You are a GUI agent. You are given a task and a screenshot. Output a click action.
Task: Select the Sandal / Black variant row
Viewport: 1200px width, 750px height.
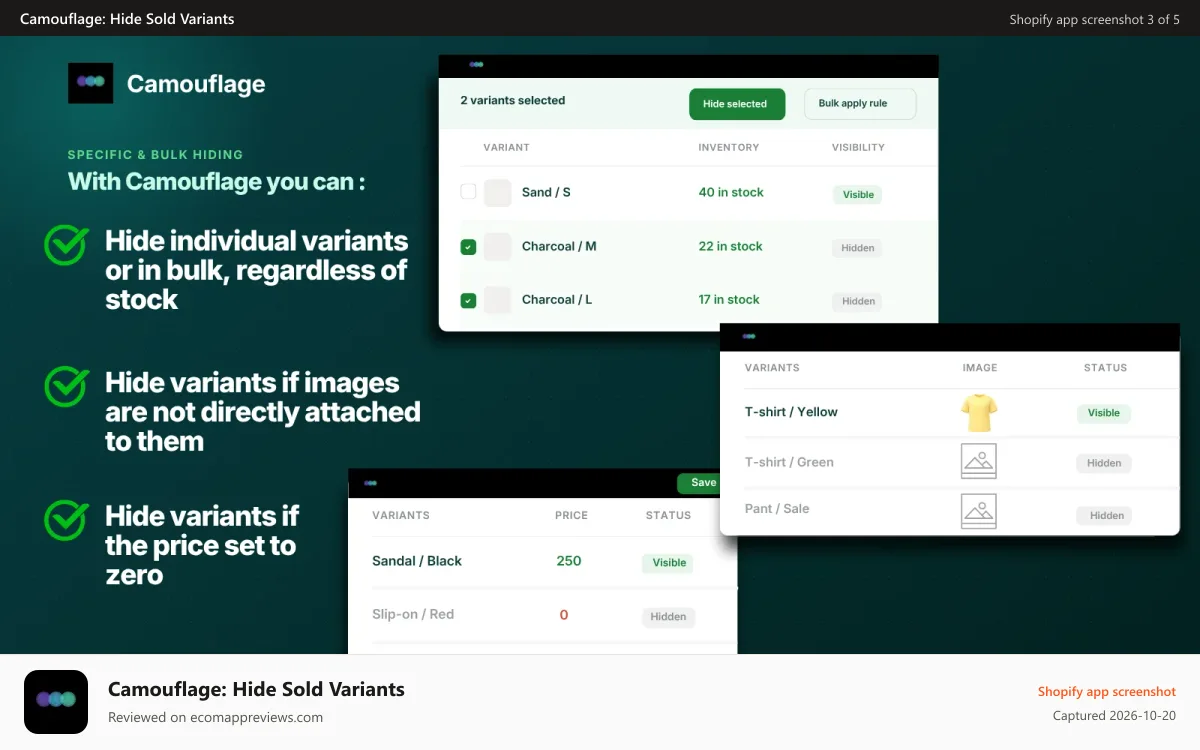coord(542,562)
